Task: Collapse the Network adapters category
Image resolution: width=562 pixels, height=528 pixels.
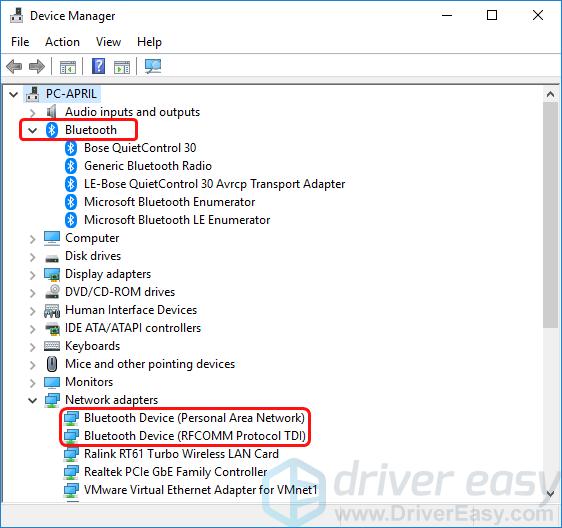Action: click(x=33, y=400)
